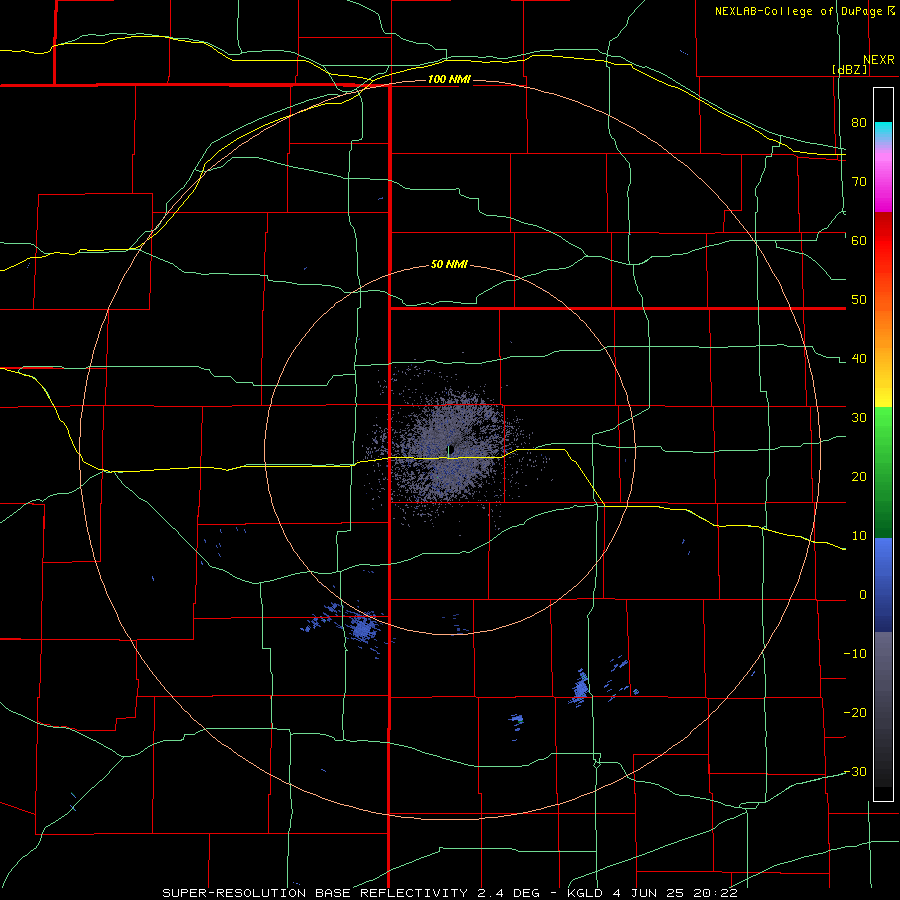900x900 pixels.
Task: Click the 50 NMI range ring label
Action: 449,264
